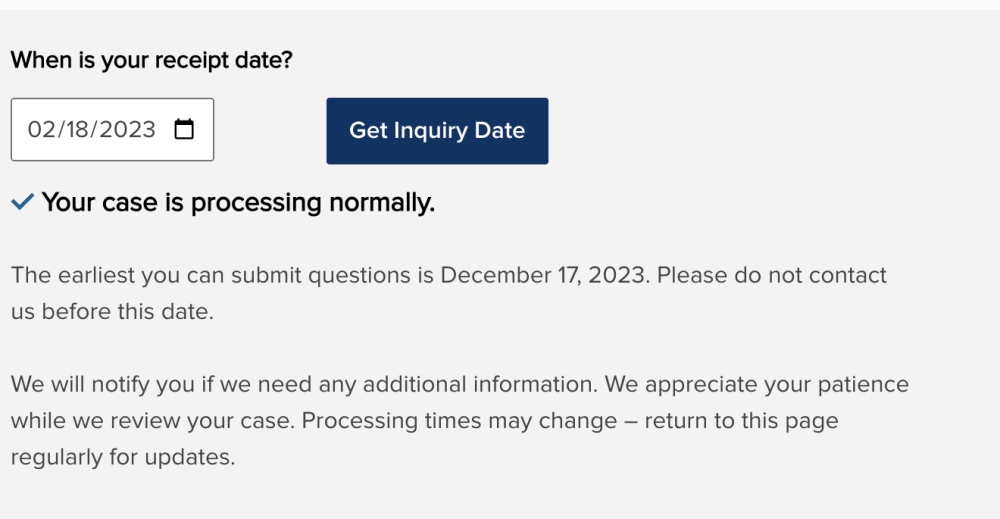Click 'Please do not contact' sentence
The height and width of the screenshot is (519, 1000).
point(772,275)
